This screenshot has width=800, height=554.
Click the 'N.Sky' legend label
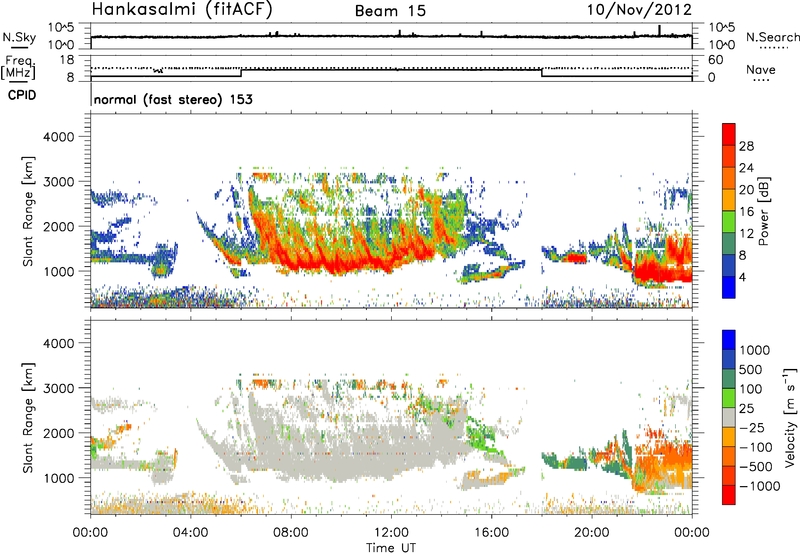pyautogui.click(x=19, y=37)
